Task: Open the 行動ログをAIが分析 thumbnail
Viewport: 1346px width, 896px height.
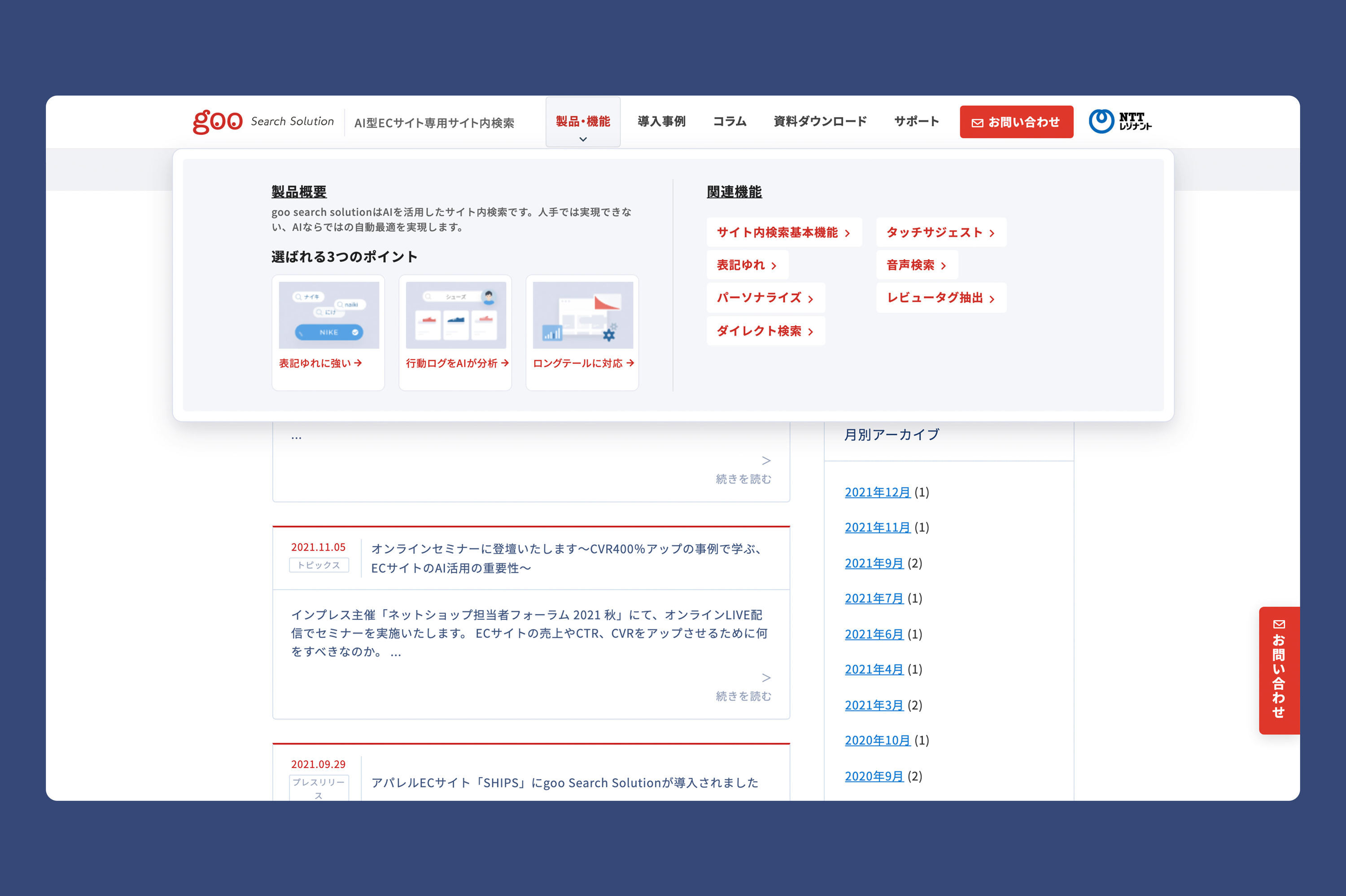Action: point(455,315)
